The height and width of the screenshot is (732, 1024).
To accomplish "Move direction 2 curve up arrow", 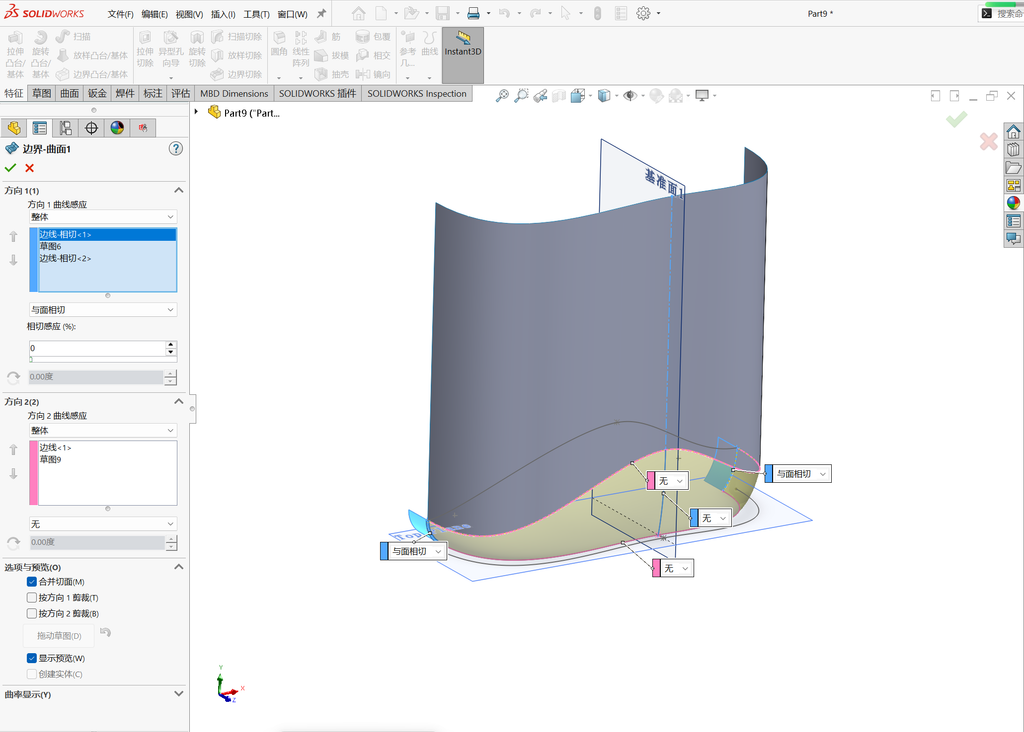I will tap(13, 449).
